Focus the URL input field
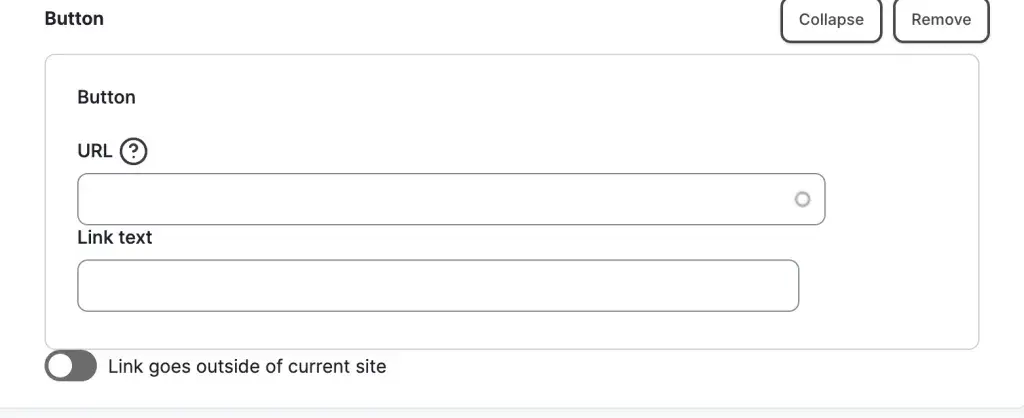 click(x=451, y=199)
